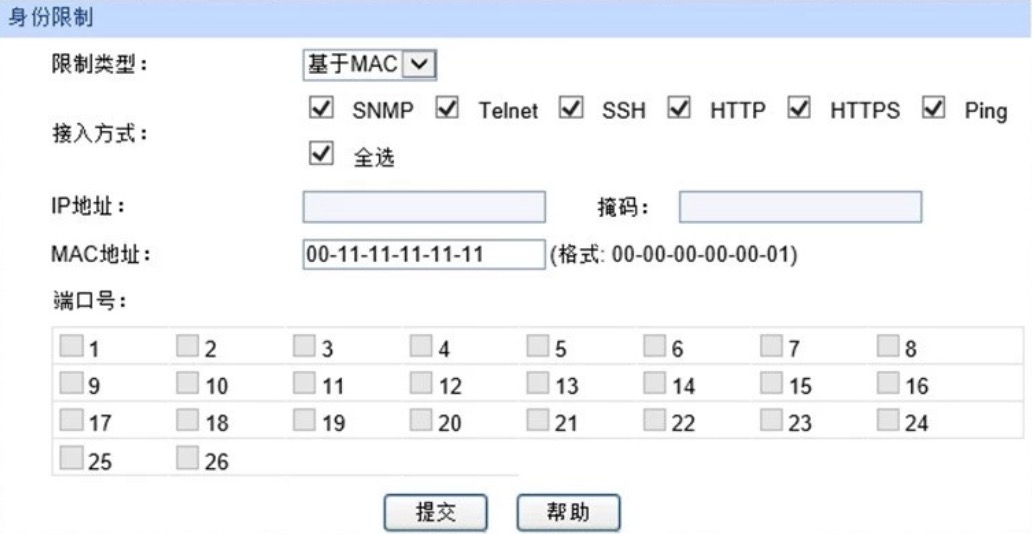Screen dimensions: 1032x534
Task: Enable port 12 checkbox
Action: pos(419,381)
